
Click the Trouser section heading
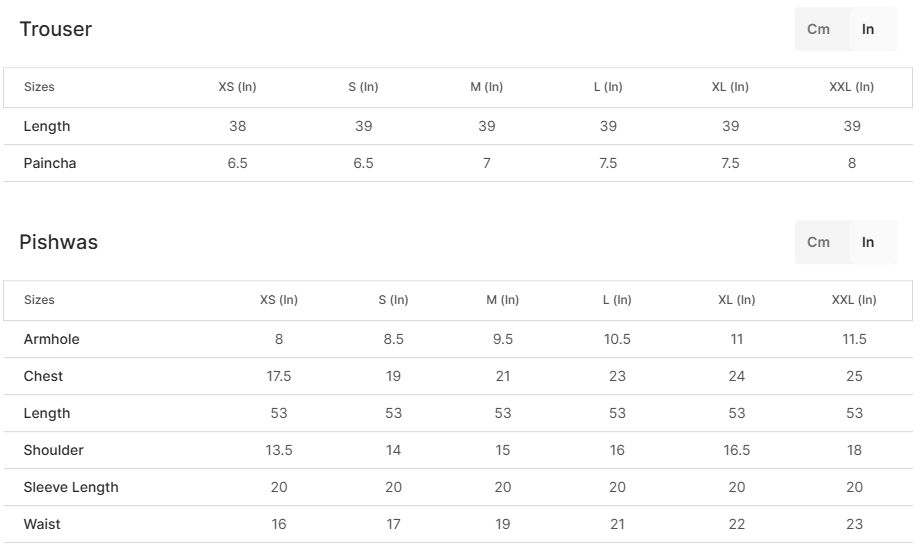click(56, 29)
